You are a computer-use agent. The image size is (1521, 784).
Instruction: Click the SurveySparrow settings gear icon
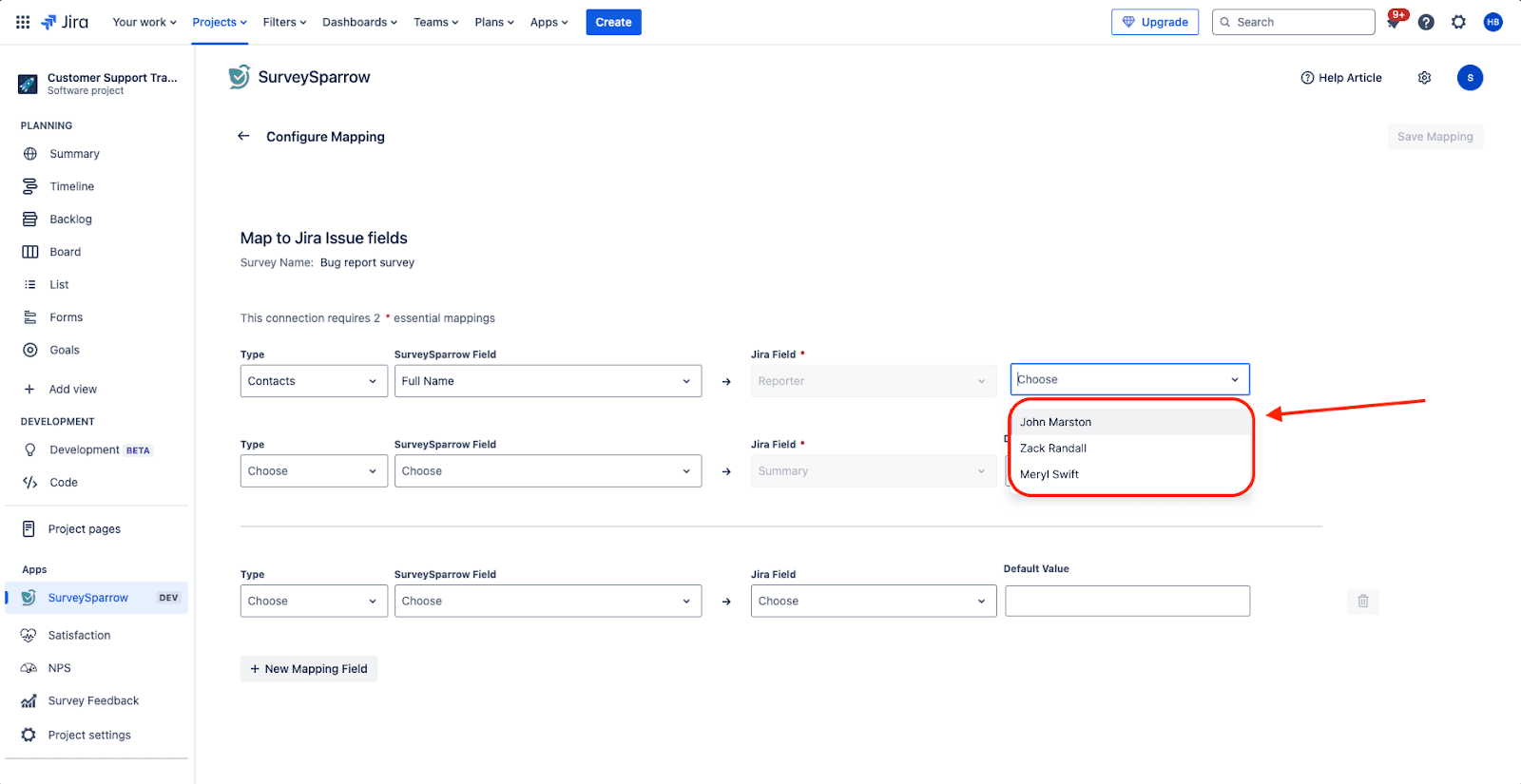[x=1424, y=78]
